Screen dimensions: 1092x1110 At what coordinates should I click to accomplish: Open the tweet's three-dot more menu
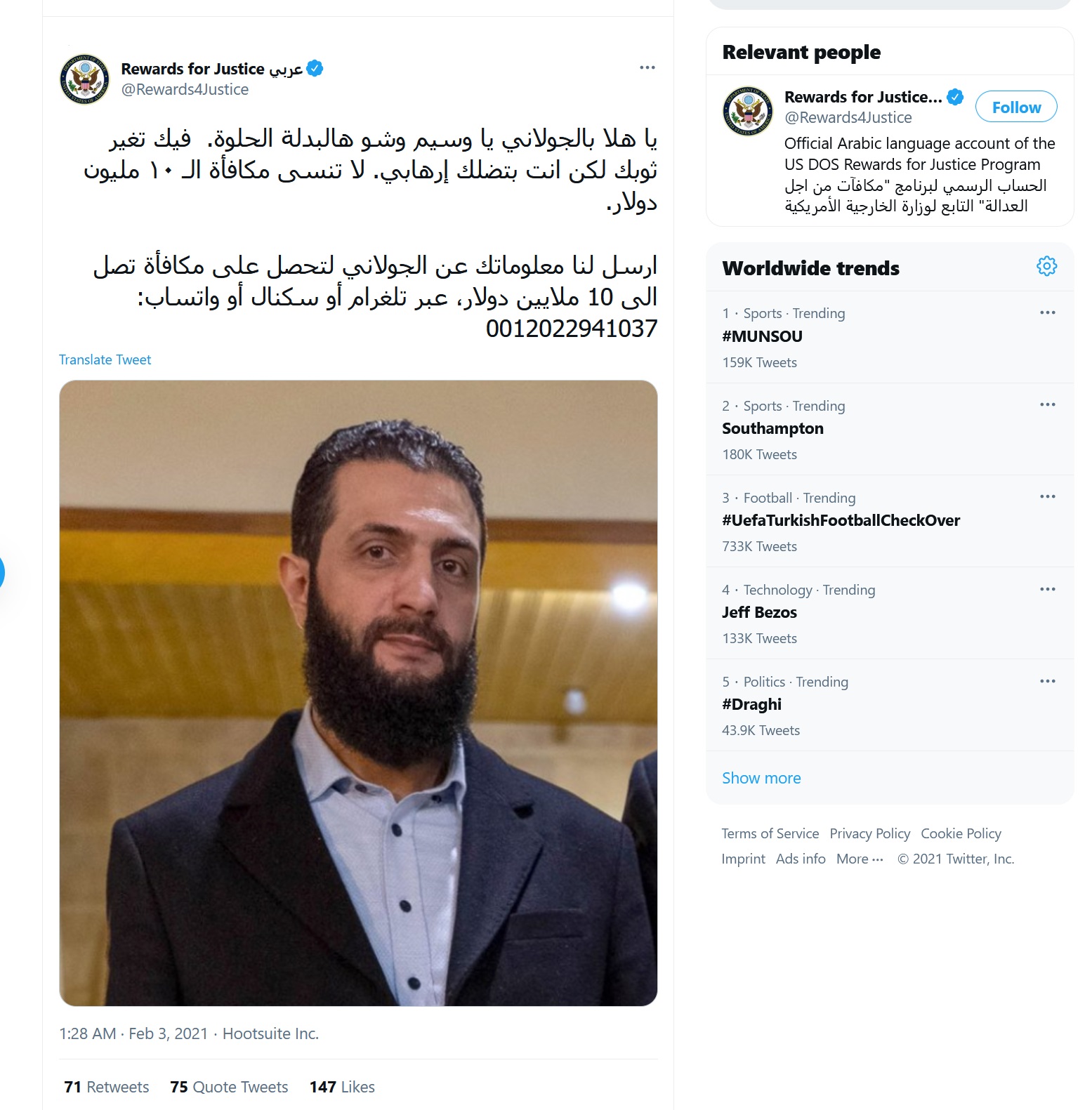tap(647, 67)
